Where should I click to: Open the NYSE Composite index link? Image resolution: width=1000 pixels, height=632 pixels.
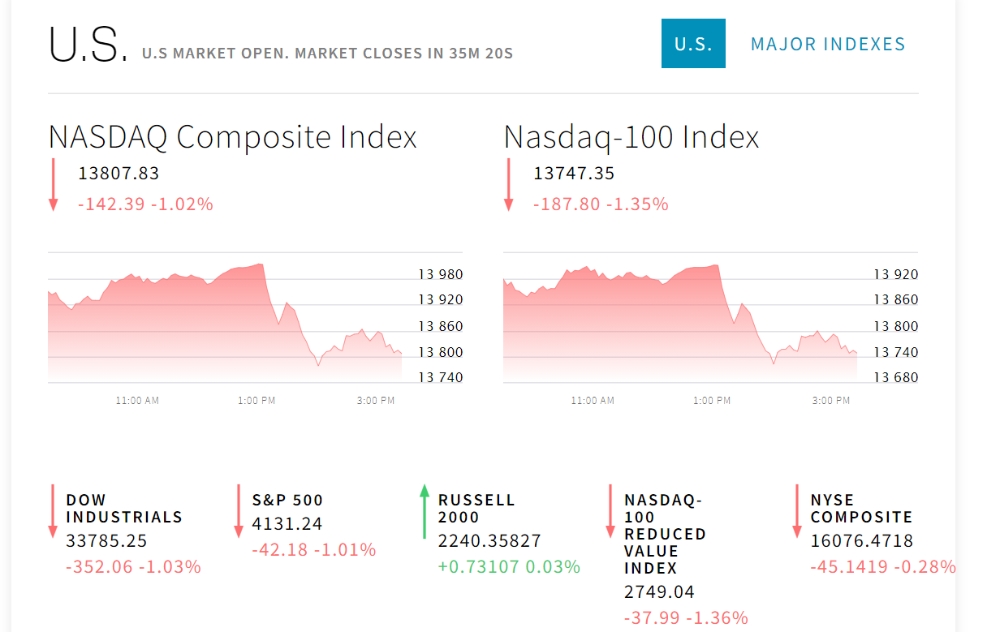click(862, 508)
